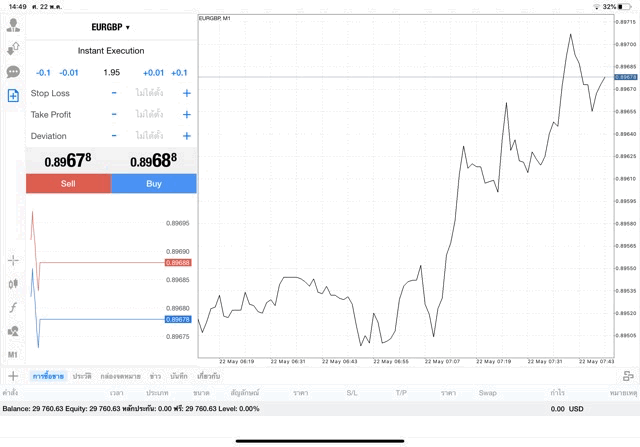Expand the EURGBP symbol dropdown
Viewport: 640px width, 447px height.
tap(111, 27)
